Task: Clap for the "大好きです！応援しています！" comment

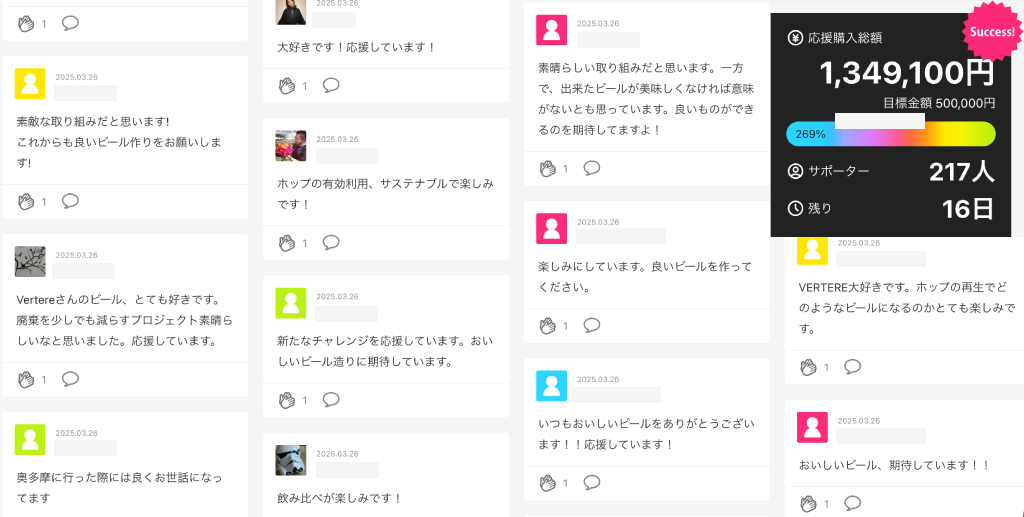Action: pos(287,86)
